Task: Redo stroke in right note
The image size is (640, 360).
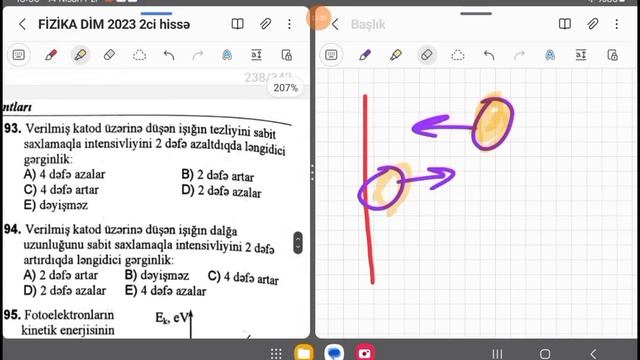Action: point(519,55)
